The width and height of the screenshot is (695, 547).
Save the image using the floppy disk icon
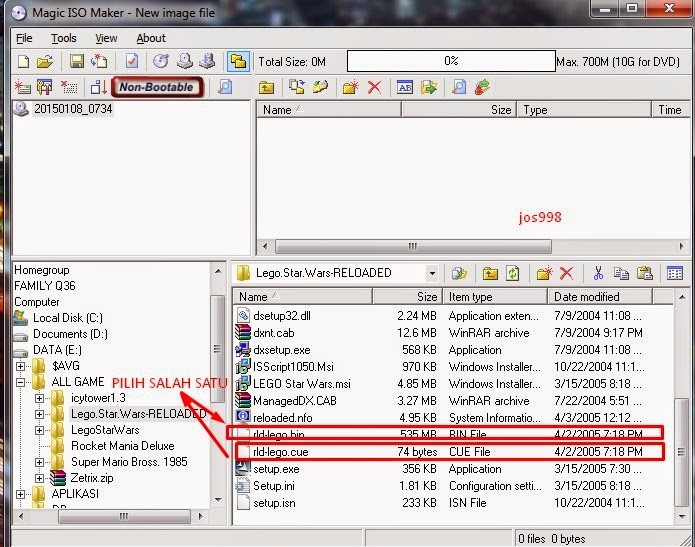[77, 61]
